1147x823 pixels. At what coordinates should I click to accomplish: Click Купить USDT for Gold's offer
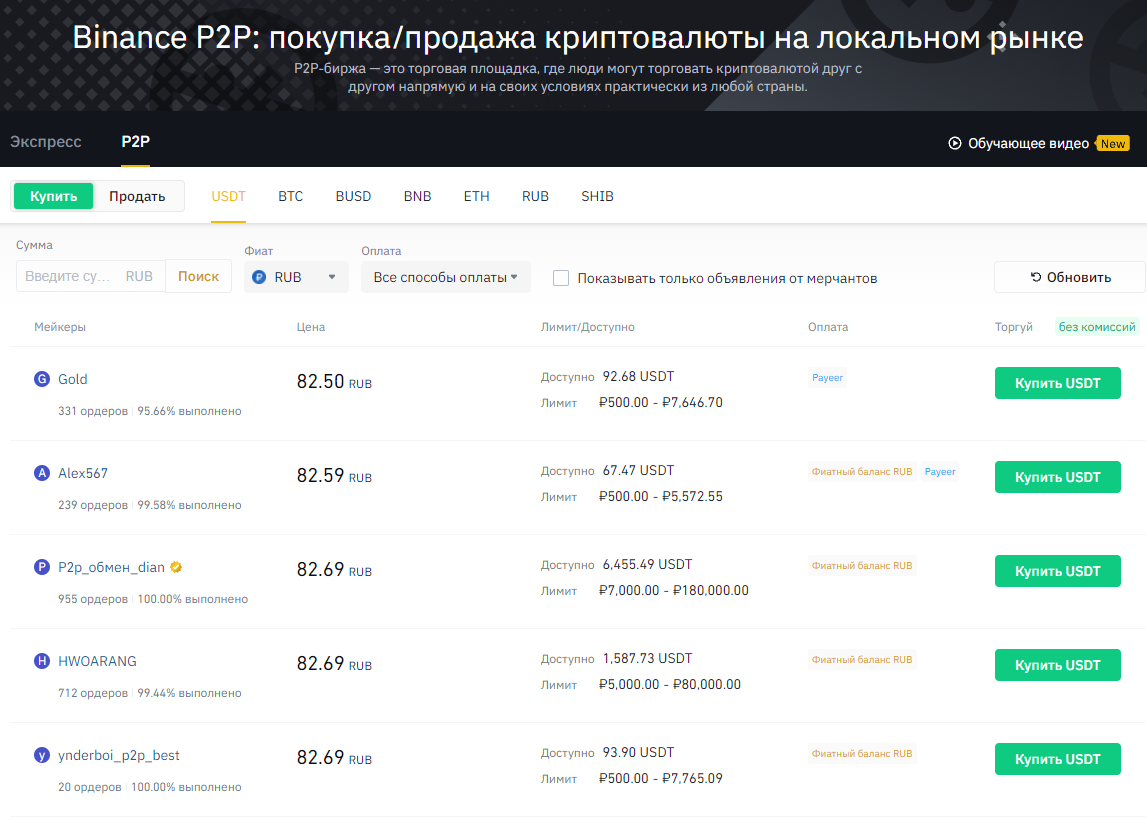(x=1057, y=383)
